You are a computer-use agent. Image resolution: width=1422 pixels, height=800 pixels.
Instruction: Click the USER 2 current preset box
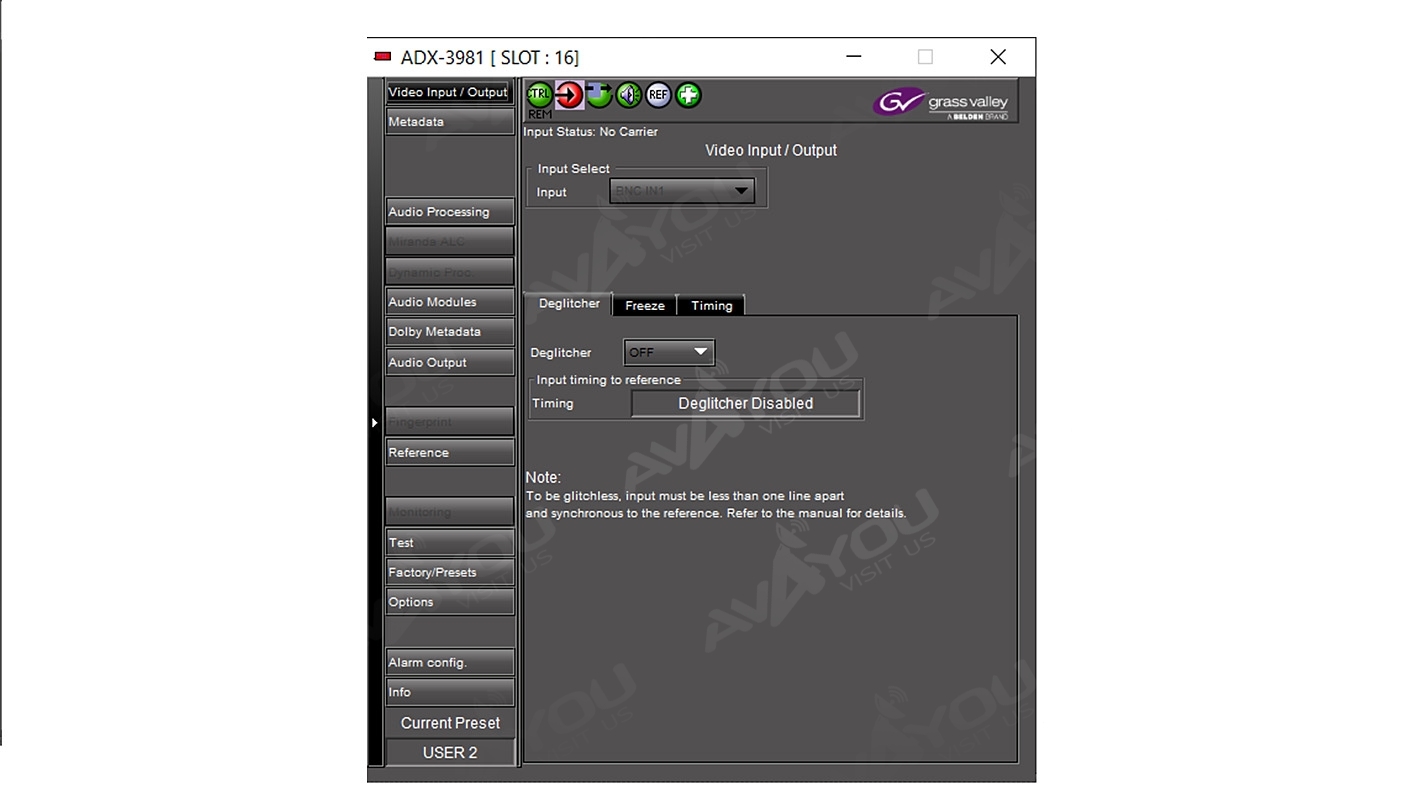point(450,753)
